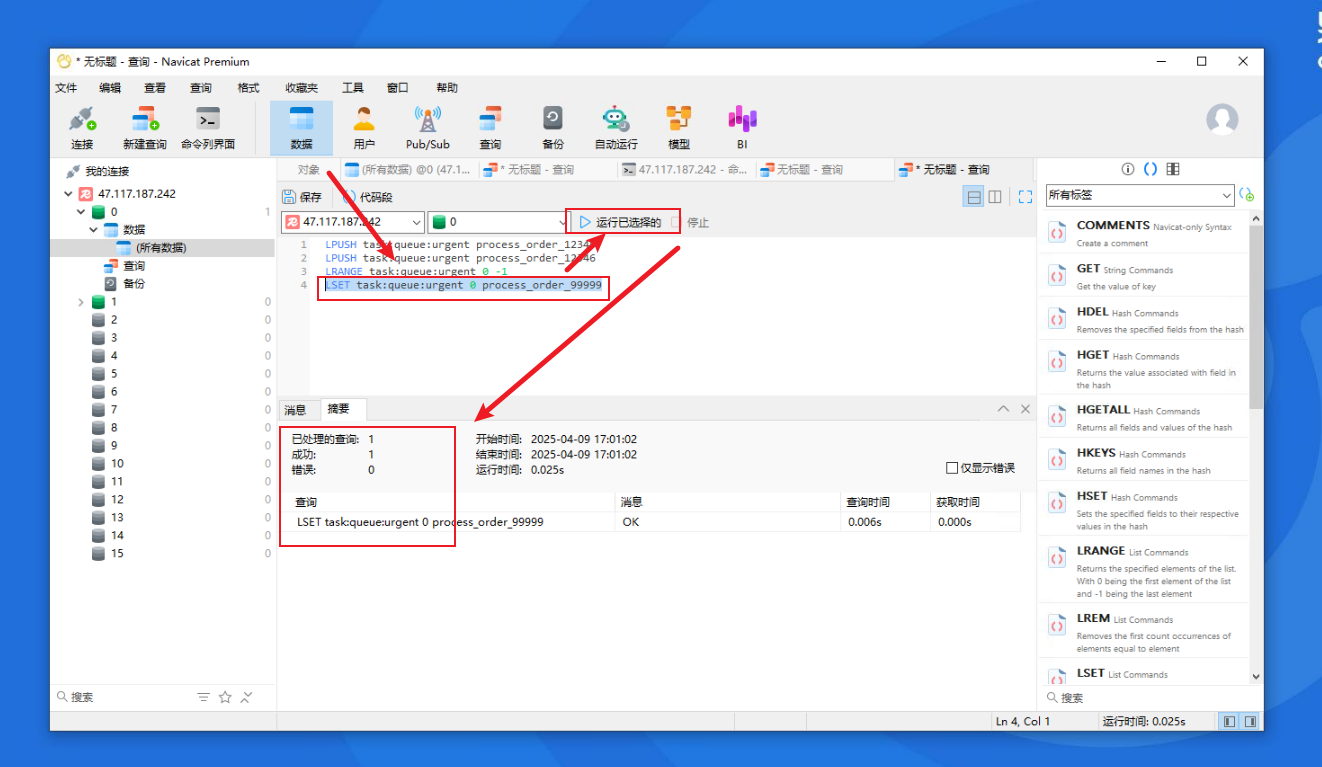The height and width of the screenshot is (767, 1322).
Task: Expand database 1 tree node
Action: pos(81,302)
